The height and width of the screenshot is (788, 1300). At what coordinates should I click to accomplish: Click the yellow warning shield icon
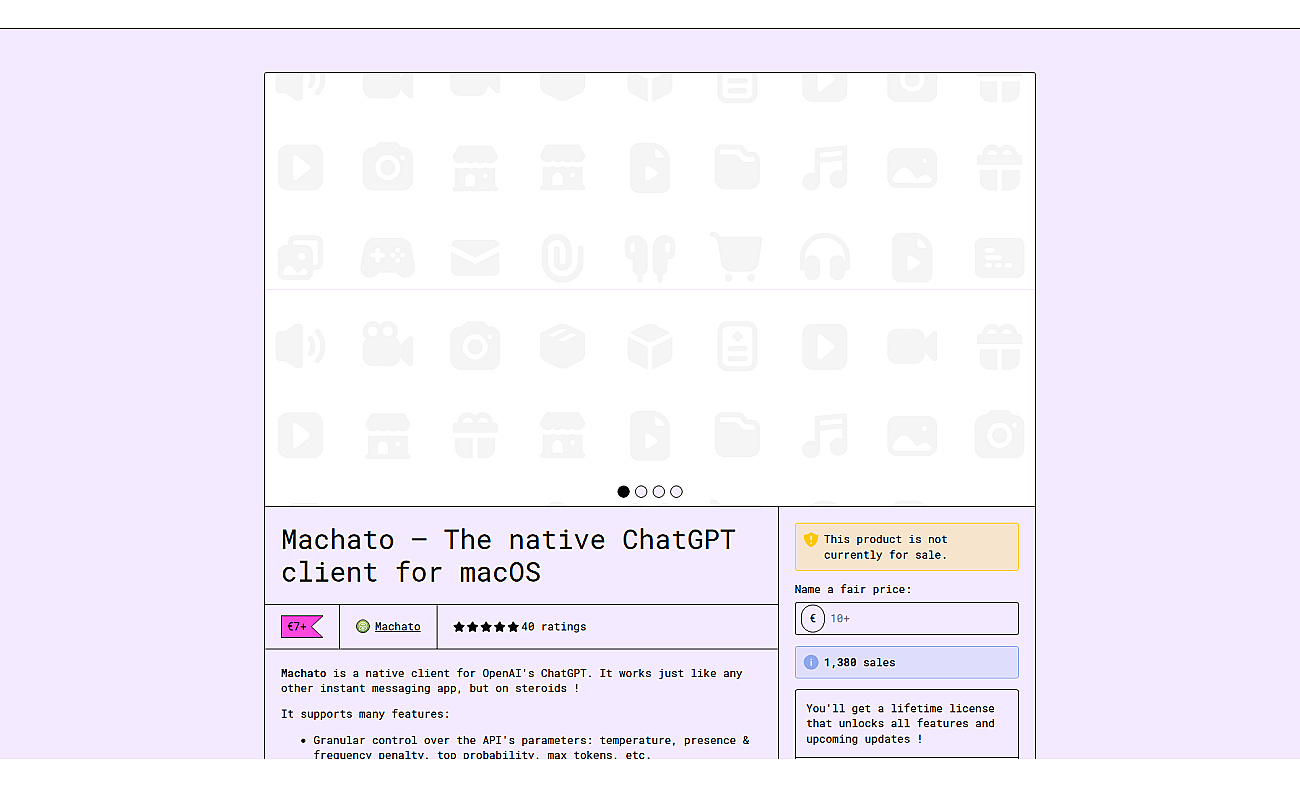811,540
